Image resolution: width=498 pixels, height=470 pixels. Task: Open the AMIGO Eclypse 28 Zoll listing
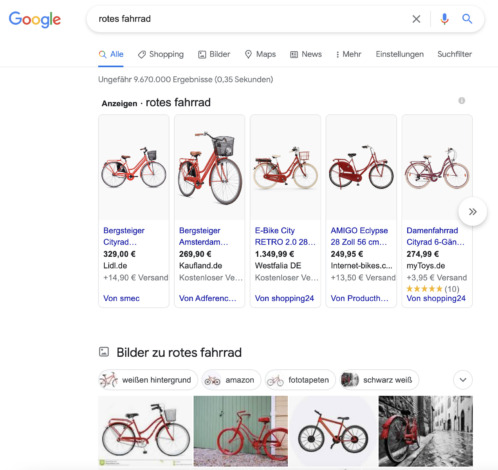[x=359, y=236]
